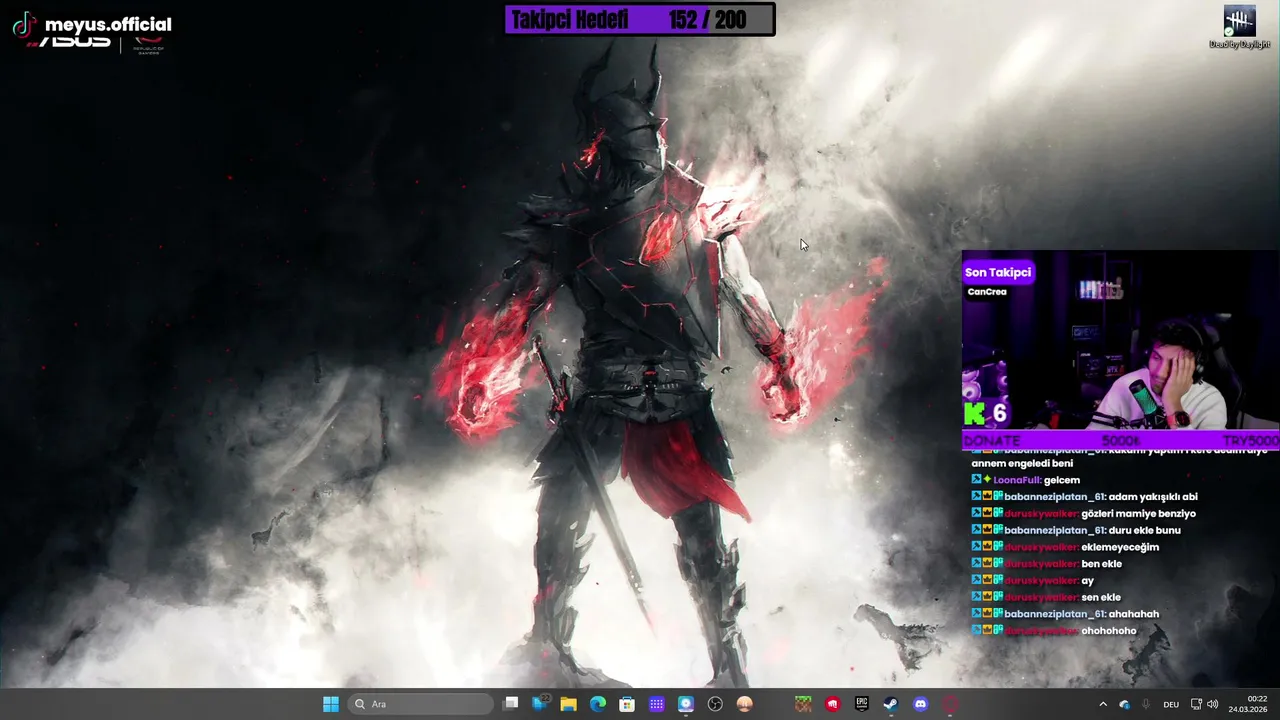
Task: Open the volume speaker tray icon
Action: pos(1213,704)
